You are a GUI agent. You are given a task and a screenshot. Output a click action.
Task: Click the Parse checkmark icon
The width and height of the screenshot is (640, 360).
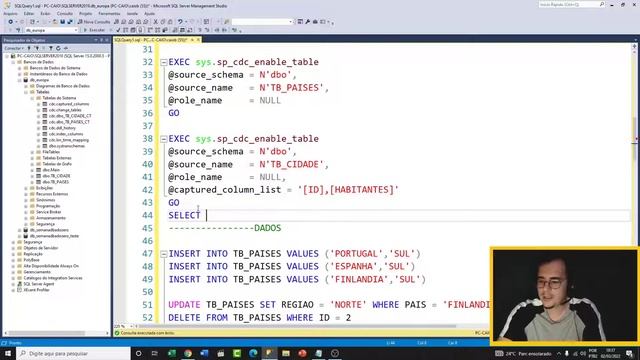click(118, 30)
